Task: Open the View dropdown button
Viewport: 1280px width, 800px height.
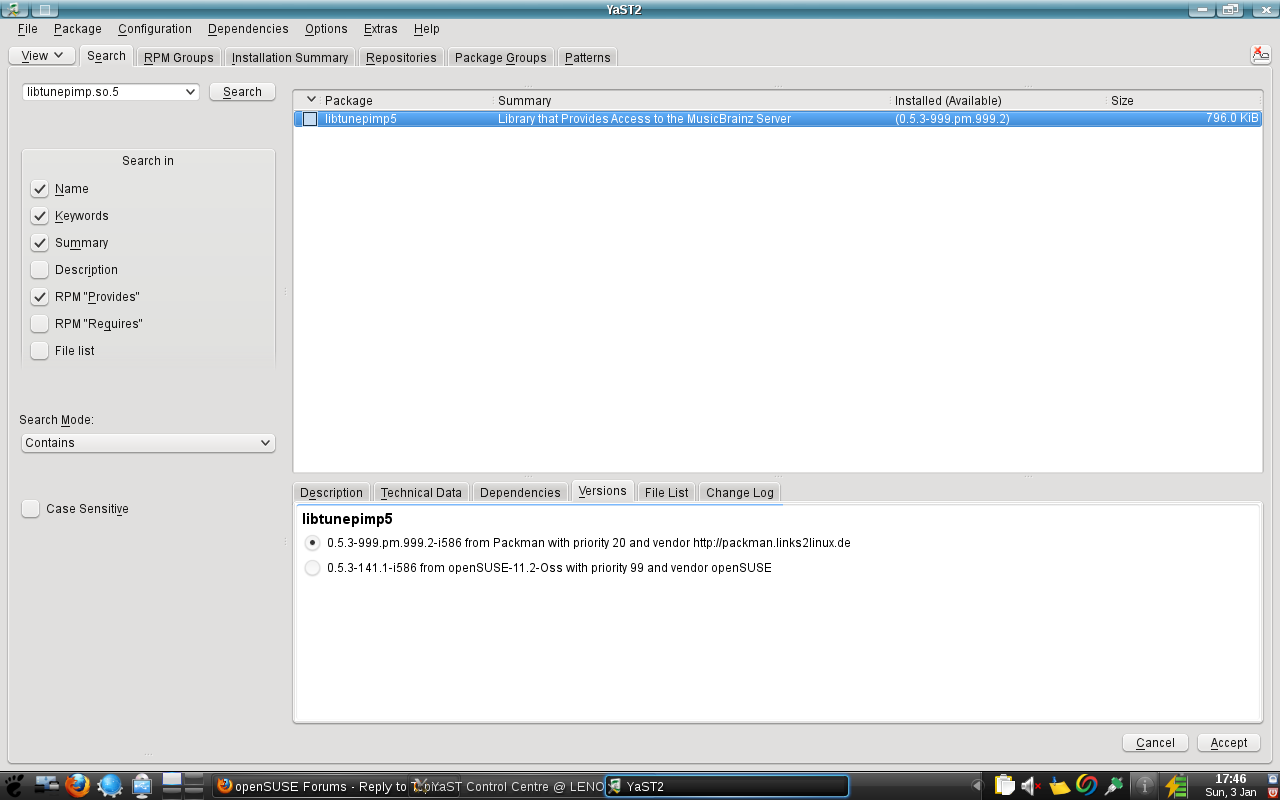Action: tap(42, 56)
